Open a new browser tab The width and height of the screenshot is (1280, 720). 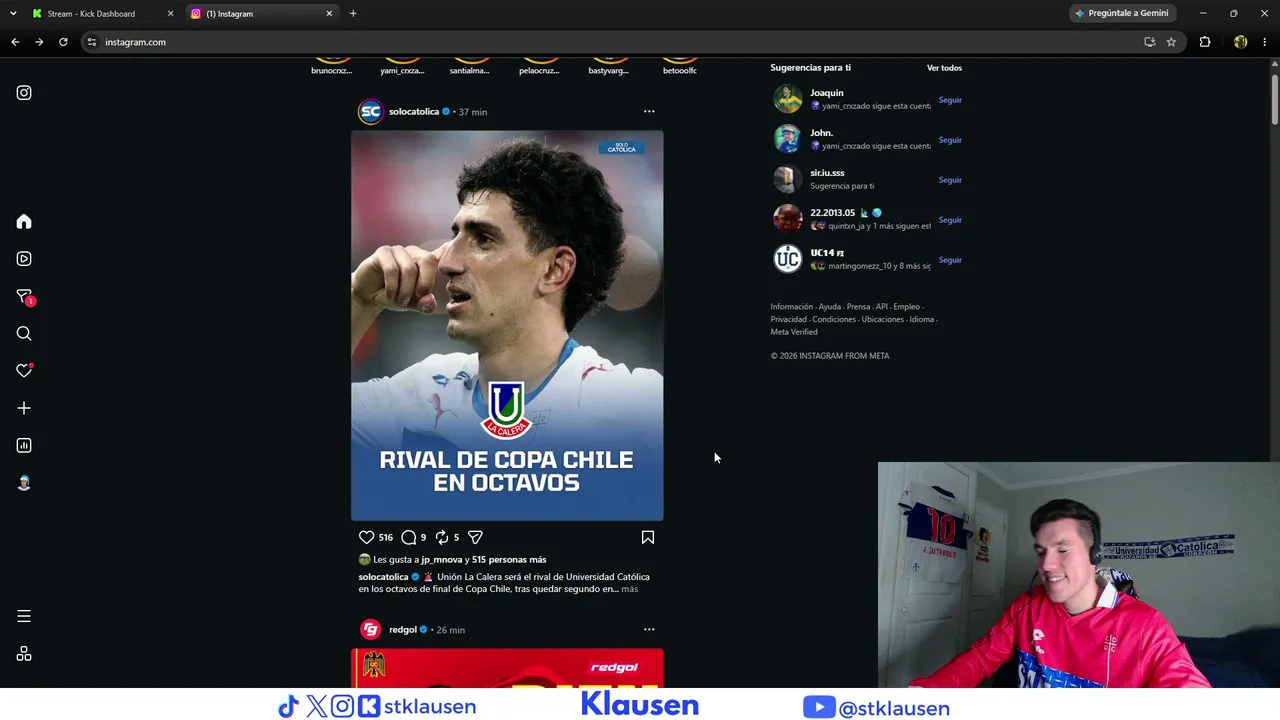point(353,13)
